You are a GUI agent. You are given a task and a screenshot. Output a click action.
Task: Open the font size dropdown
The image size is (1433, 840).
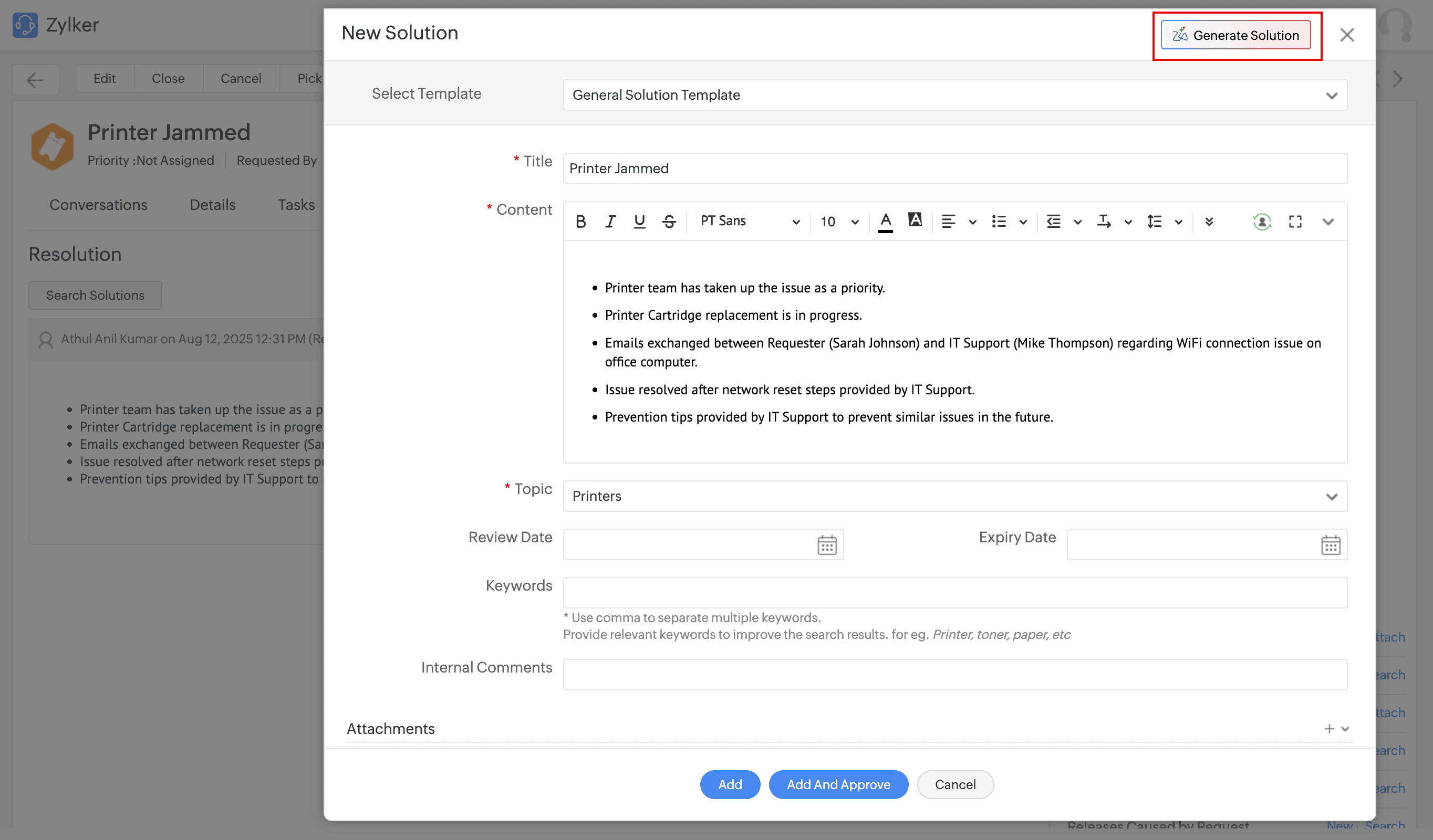tap(838, 222)
